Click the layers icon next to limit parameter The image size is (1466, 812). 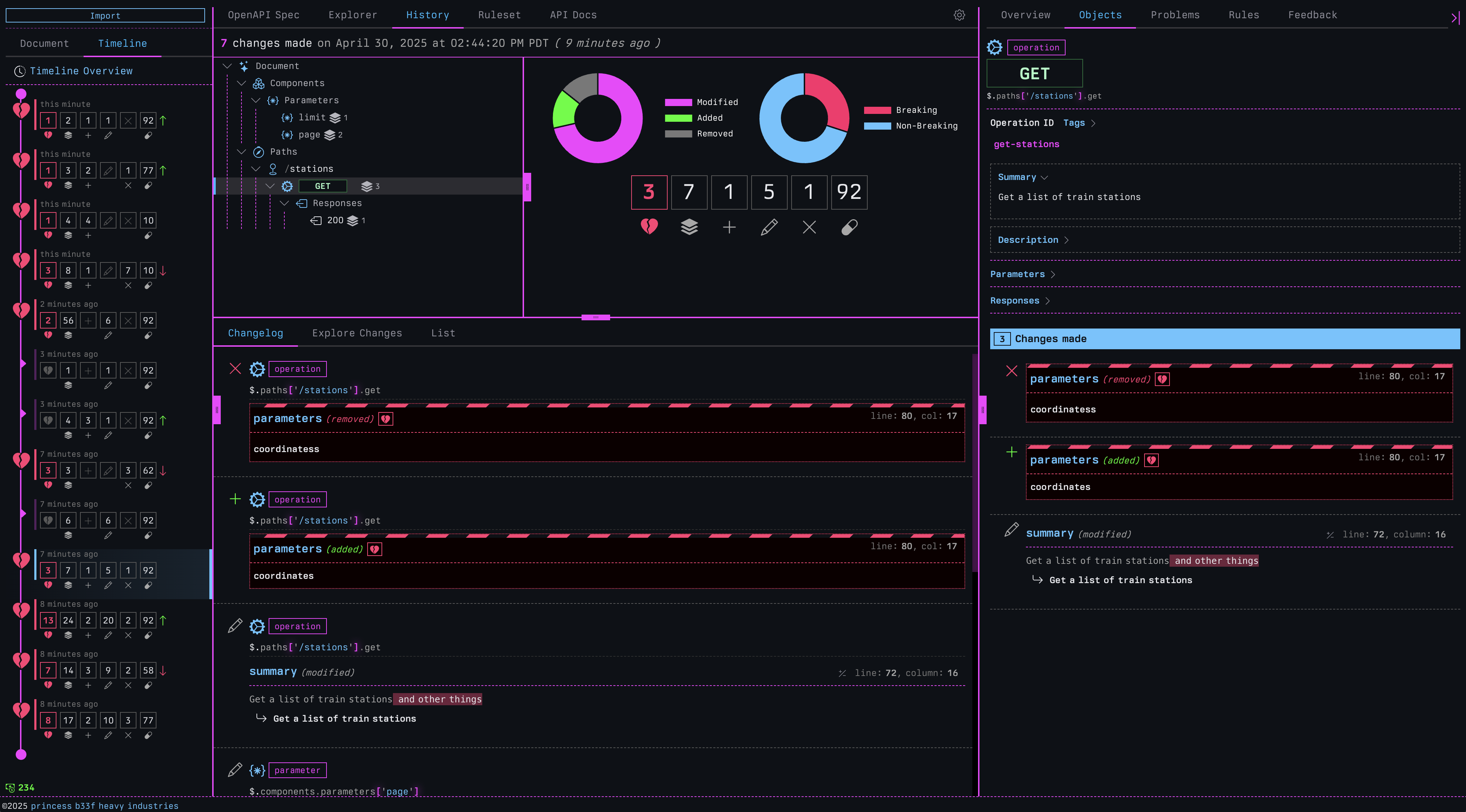(x=335, y=118)
